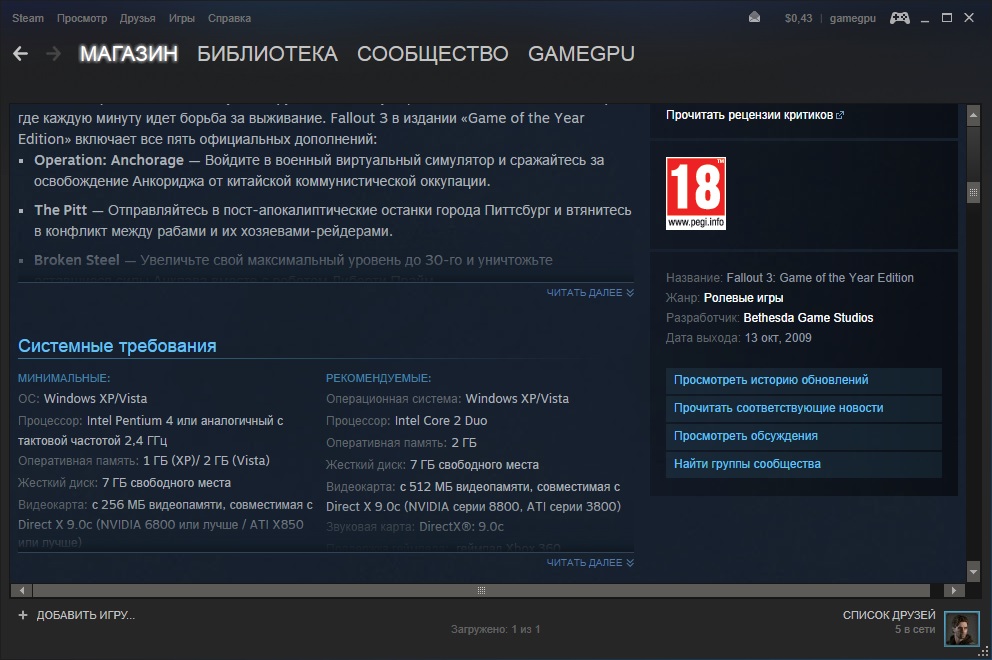Click the Системные требования heading
Viewport: 992px width, 660px height.
pos(117,346)
